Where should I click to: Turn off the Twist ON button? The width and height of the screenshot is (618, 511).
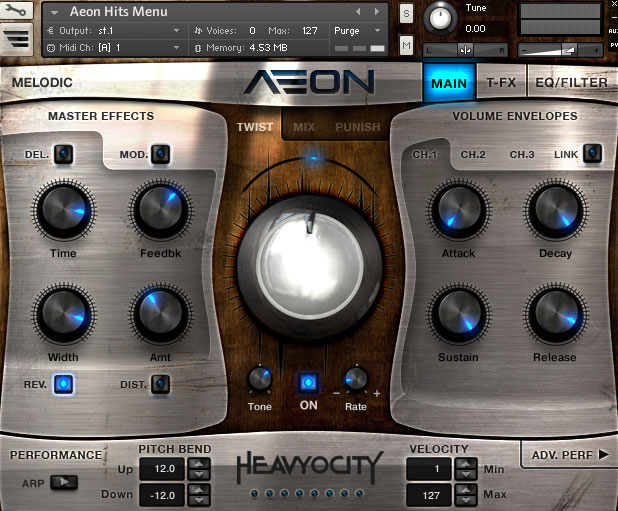(x=309, y=382)
